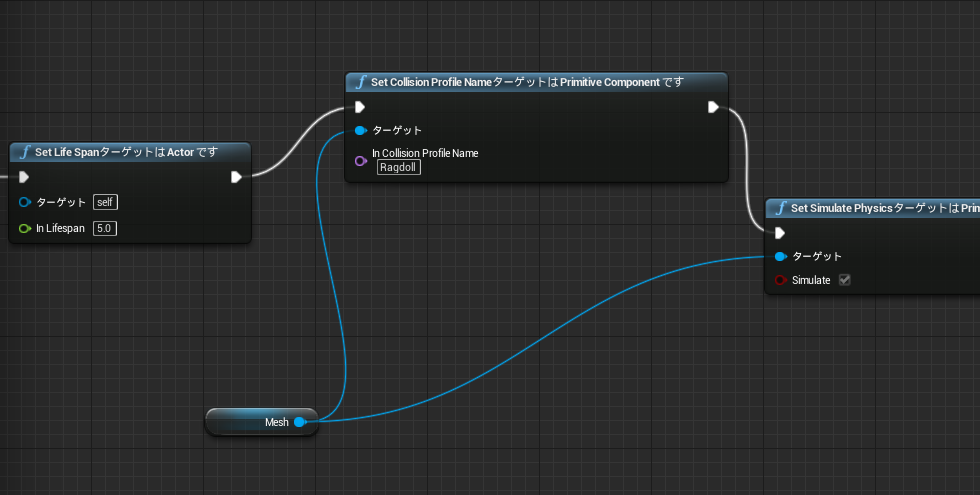The image size is (980, 495).
Task: Select the Set Life Span node title
Action: point(126,152)
